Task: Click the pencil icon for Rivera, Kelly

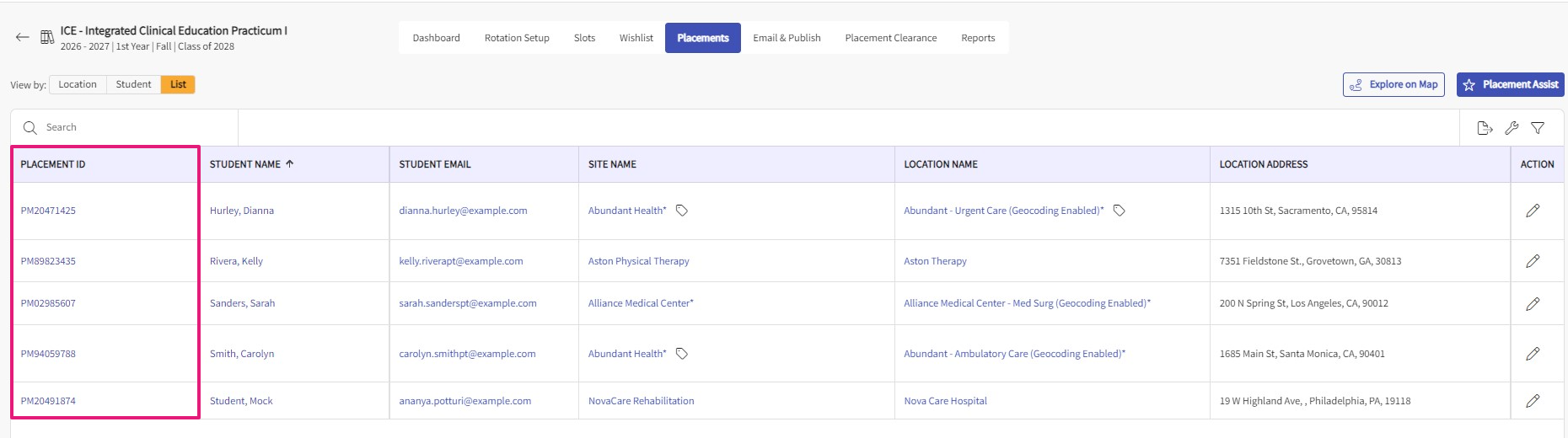Action: (x=1533, y=261)
